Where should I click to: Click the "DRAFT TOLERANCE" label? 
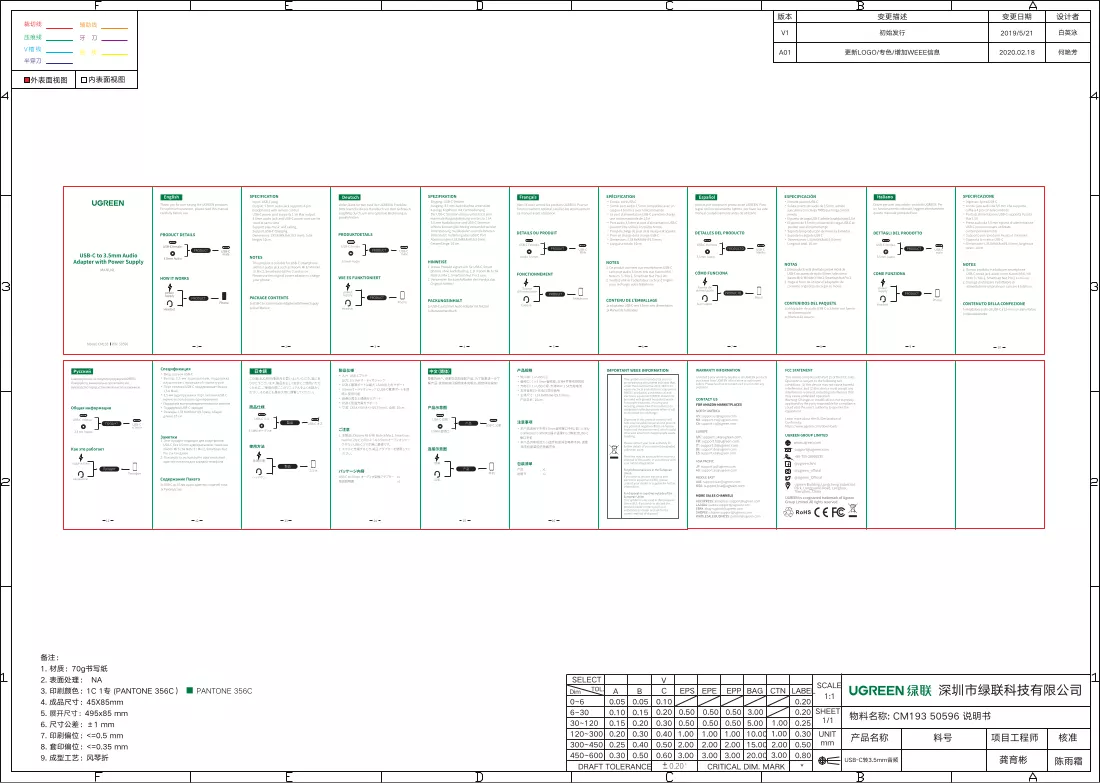click(x=615, y=766)
